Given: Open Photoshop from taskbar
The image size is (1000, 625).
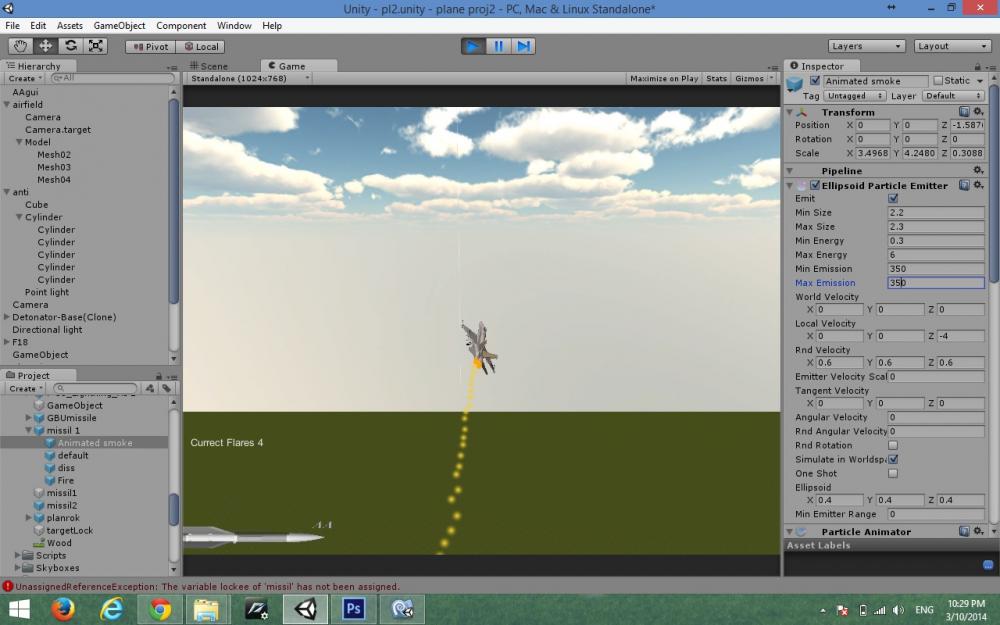Looking at the screenshot, I should [x=353, y=610].
